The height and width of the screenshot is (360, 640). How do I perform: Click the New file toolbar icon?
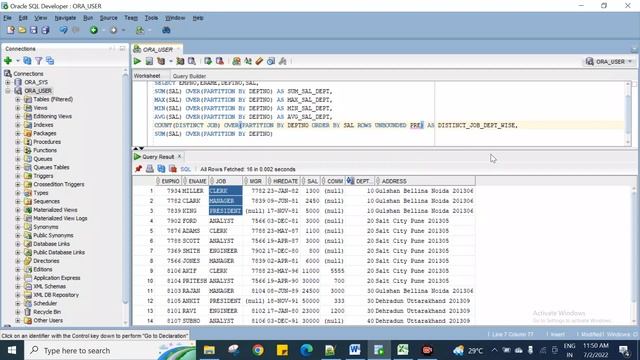11,30
